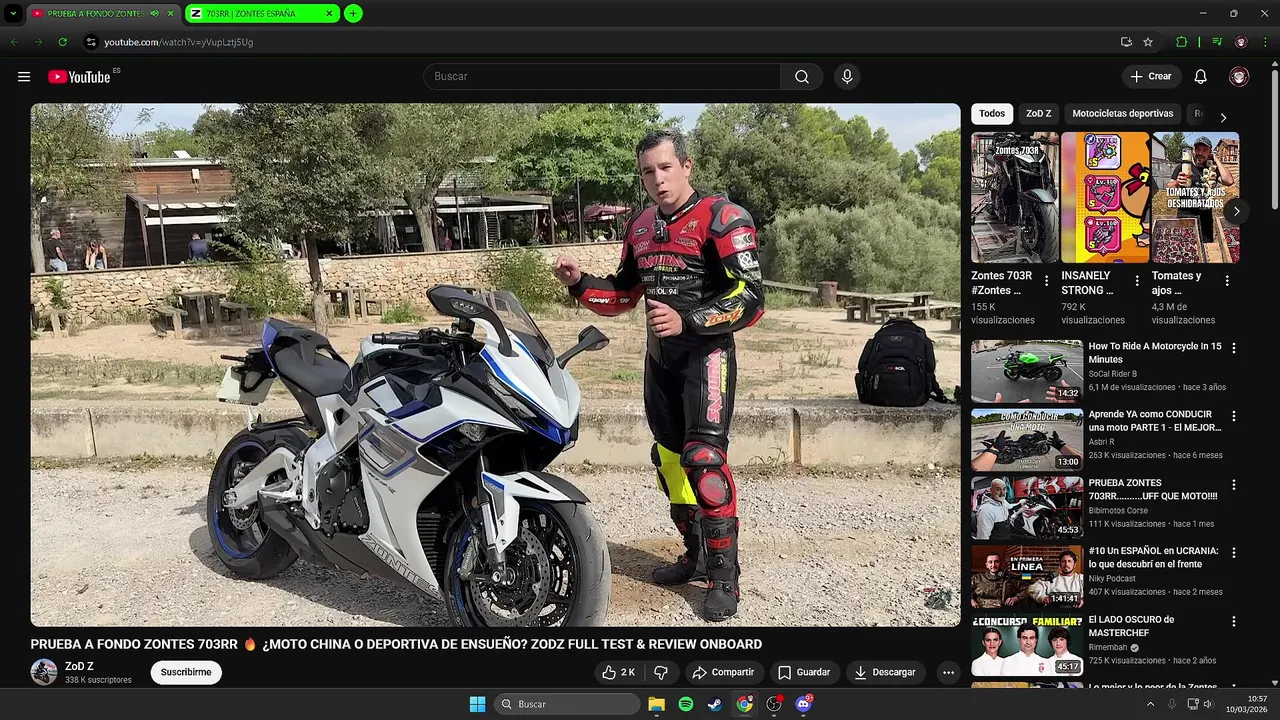Select the ZoD Z filter chip

click(x=1038, y=114)
